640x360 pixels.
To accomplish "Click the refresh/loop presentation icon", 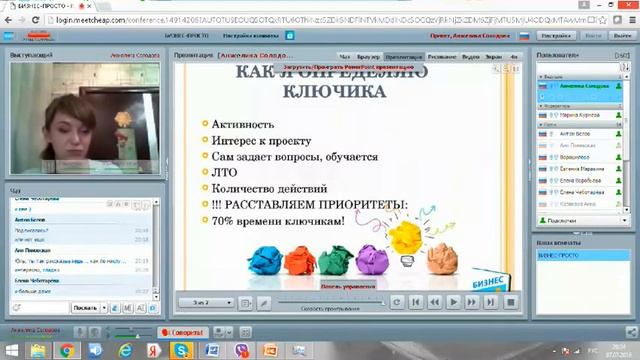I will [x=397, y=302].
